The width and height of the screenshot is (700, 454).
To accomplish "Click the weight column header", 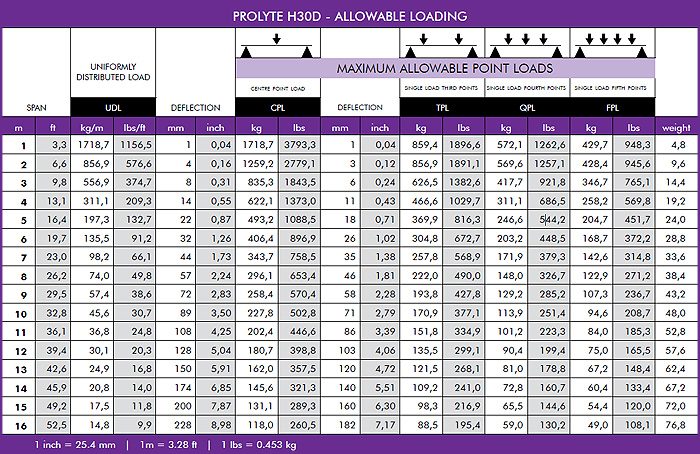I will point(675,128).
